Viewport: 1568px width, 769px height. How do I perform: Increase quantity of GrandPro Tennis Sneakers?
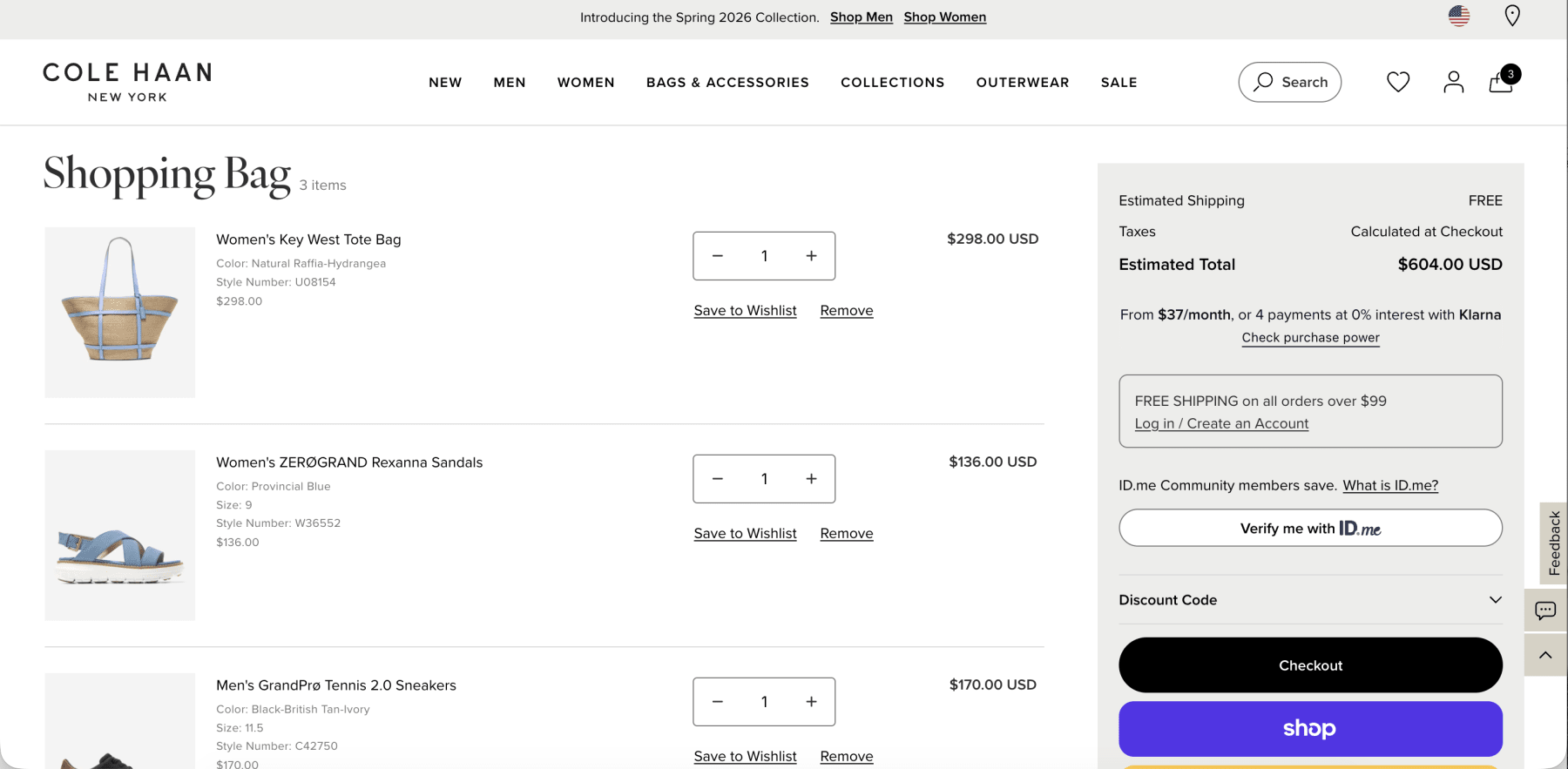(811, 702)
